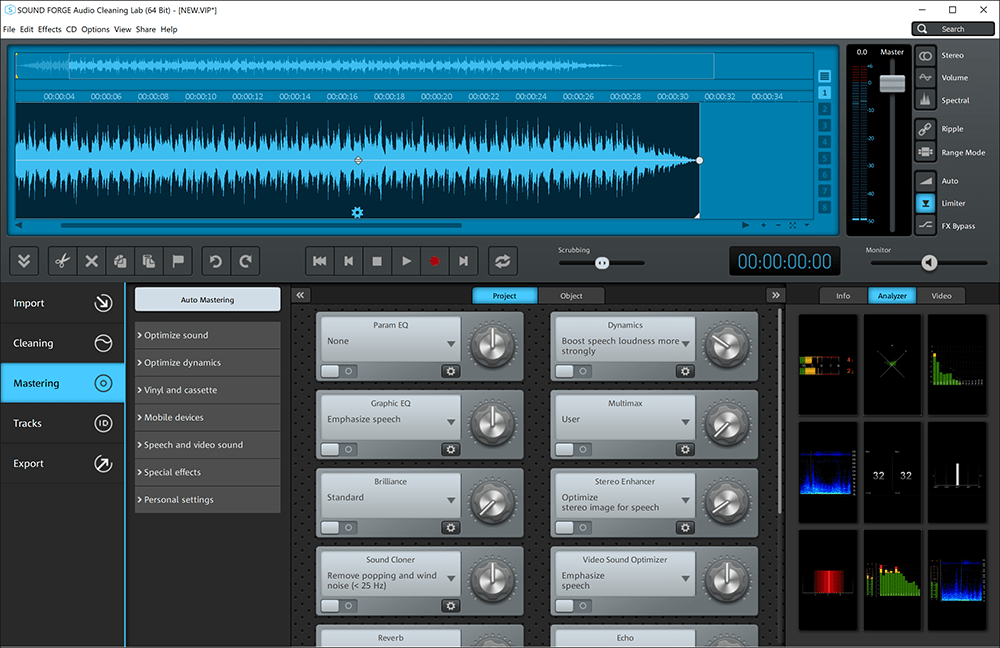Image resolution: width=1000 pixels, height=648 pixels.
Task: Collapse left panel with double-left arrows
Action: click(300, 295)
